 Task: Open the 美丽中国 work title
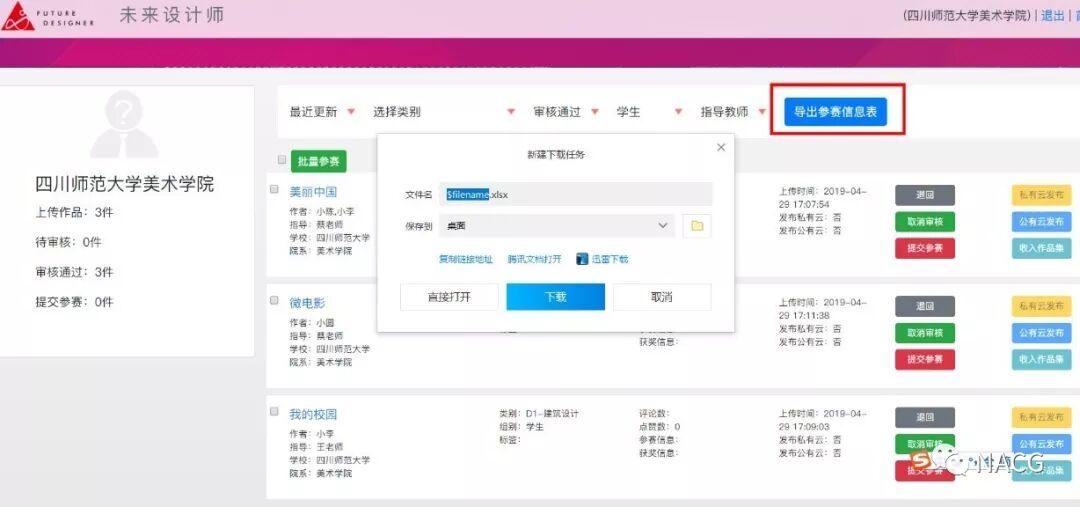(313, 192)
